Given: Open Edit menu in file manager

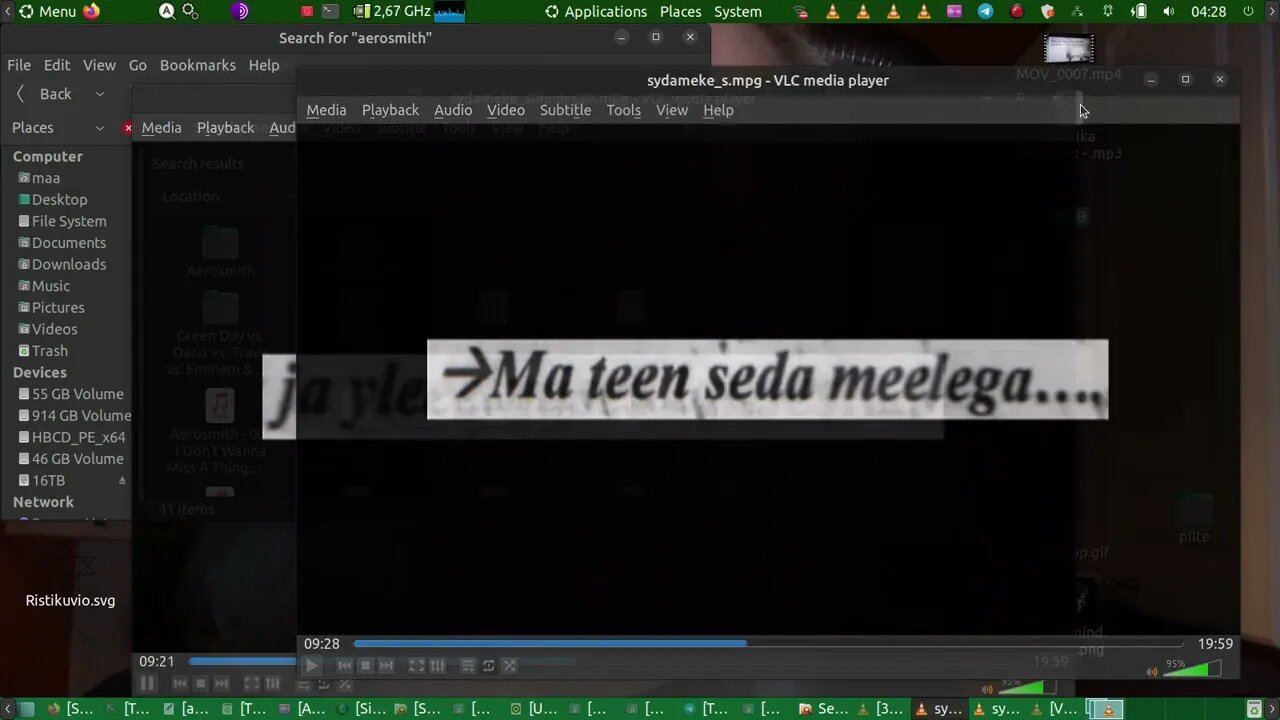Looking at the screenshot, I should pos(57,65).
